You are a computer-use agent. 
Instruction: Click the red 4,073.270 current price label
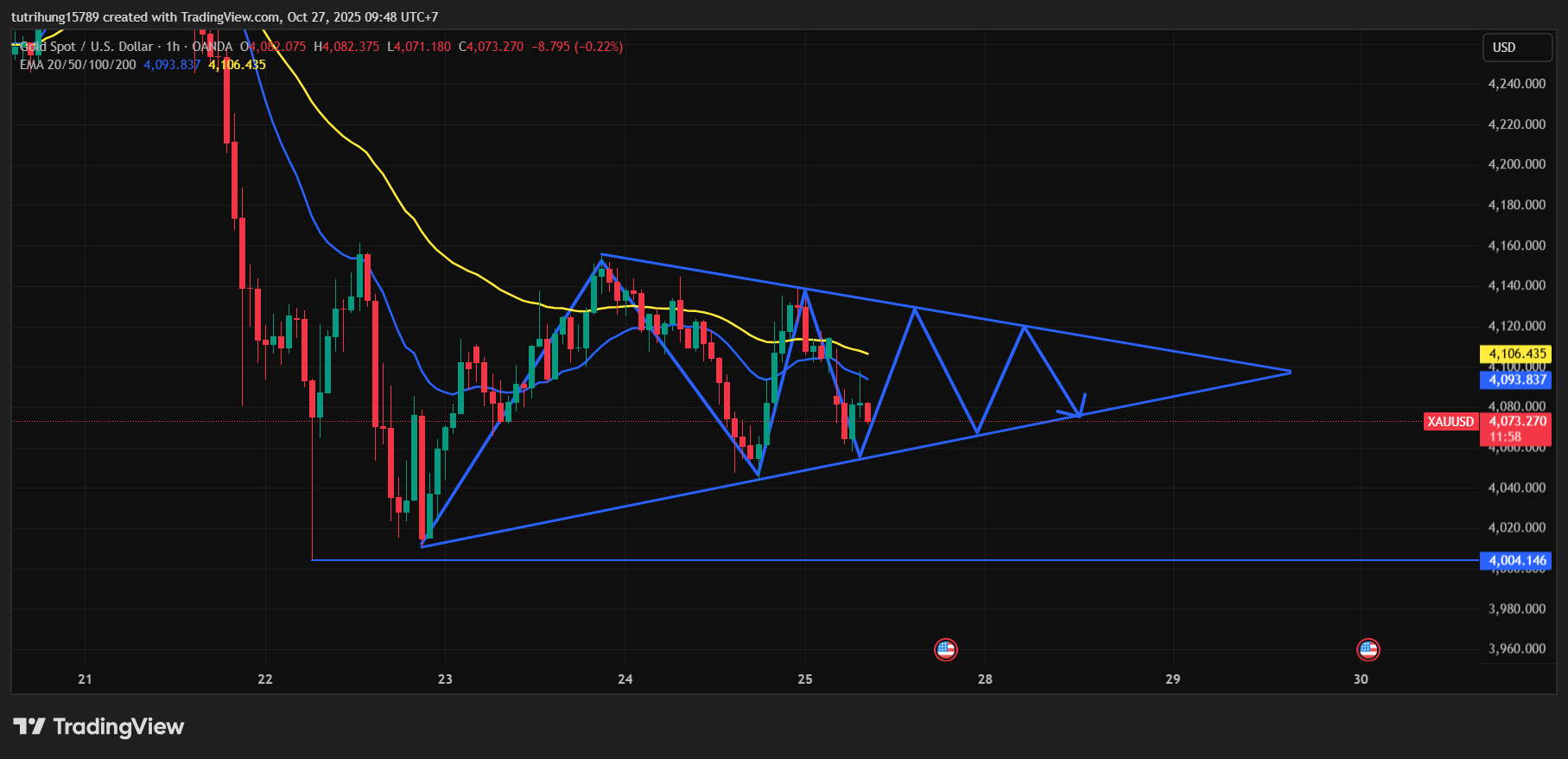(x=1518, y=422)
